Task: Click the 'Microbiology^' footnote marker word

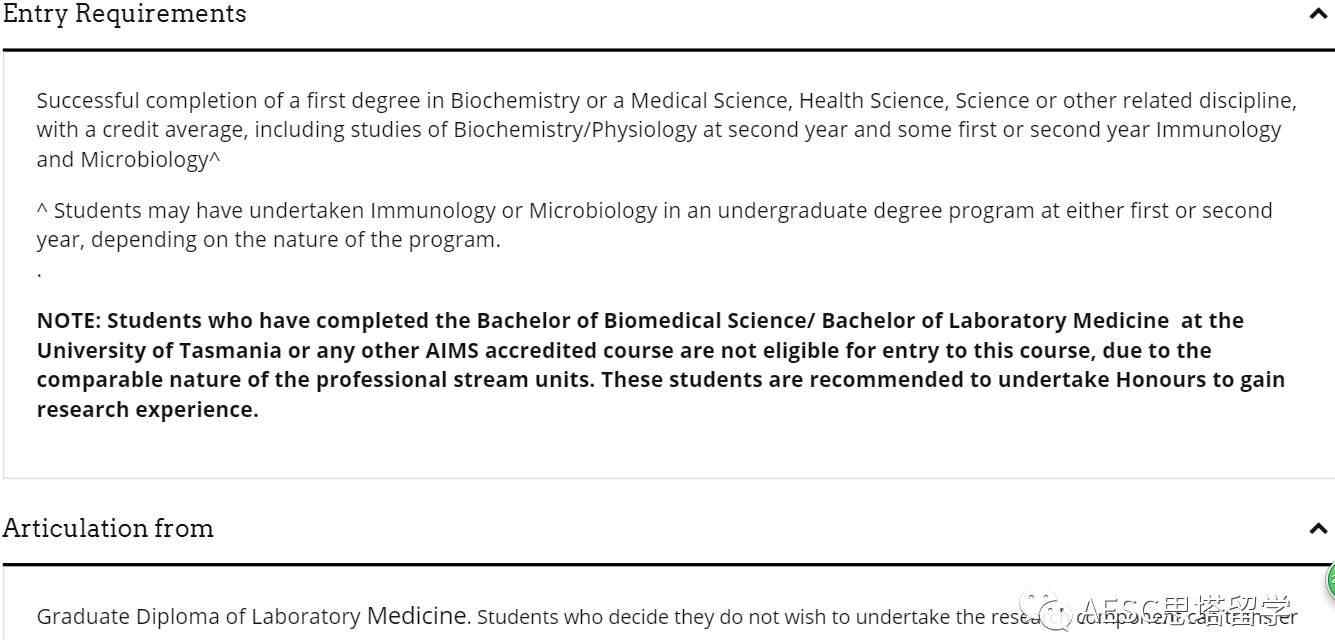Action: [x=150, y=160]
